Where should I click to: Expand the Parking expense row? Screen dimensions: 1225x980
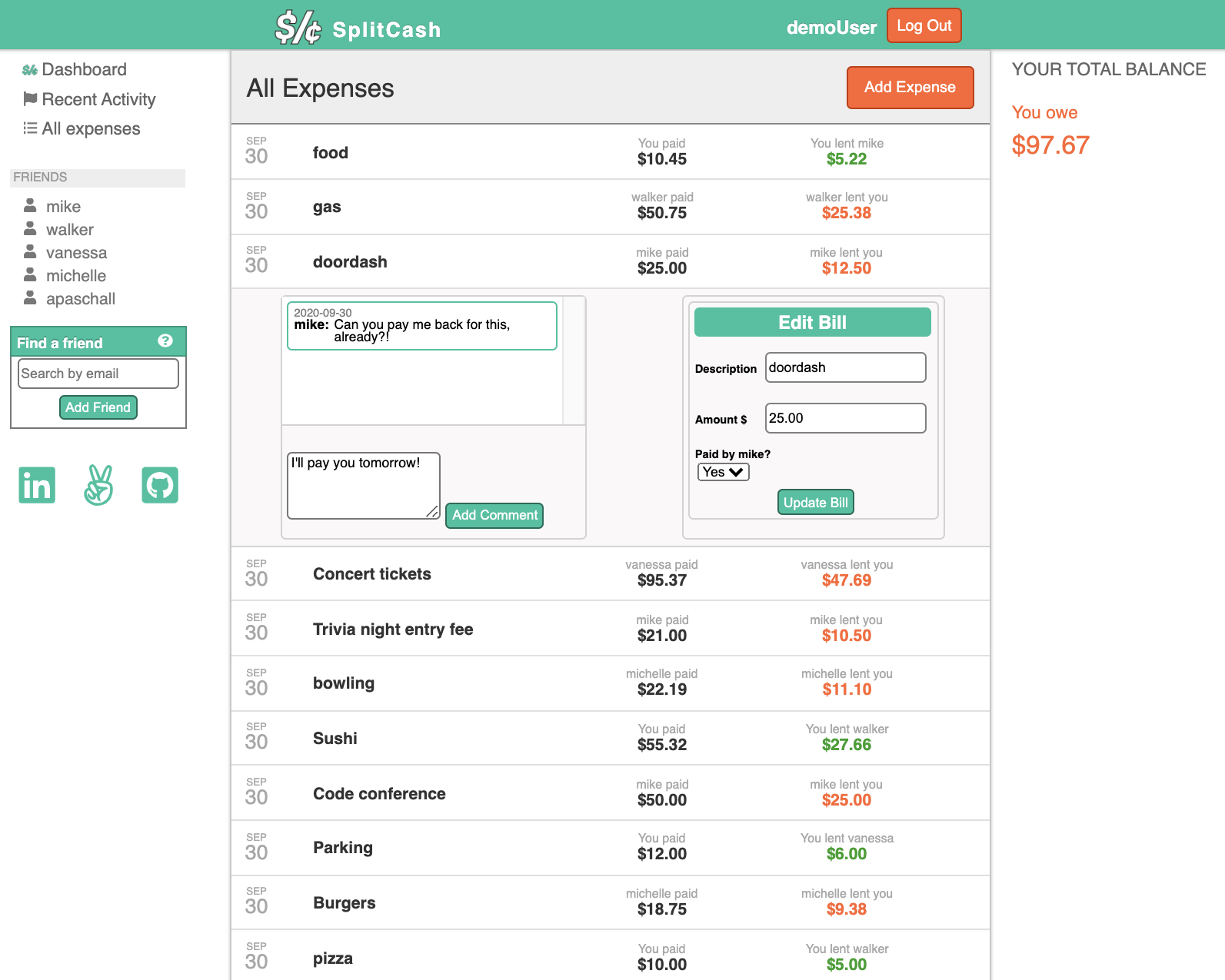(611, 848)
